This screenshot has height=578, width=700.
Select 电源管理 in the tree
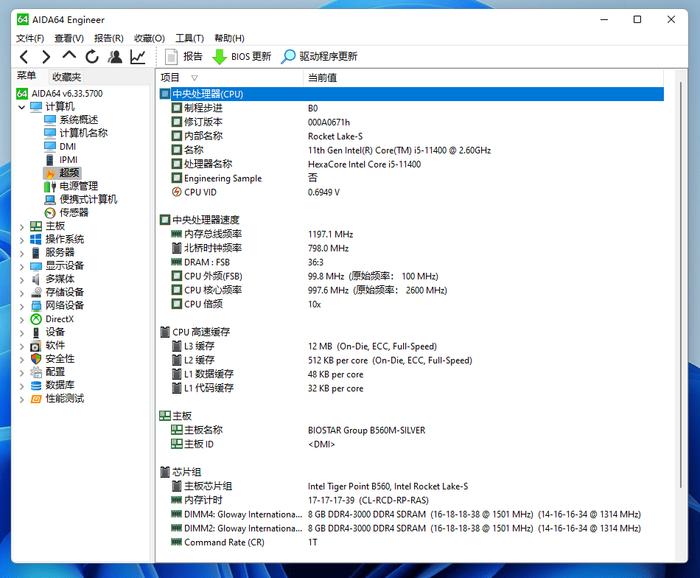click(71, 186)
